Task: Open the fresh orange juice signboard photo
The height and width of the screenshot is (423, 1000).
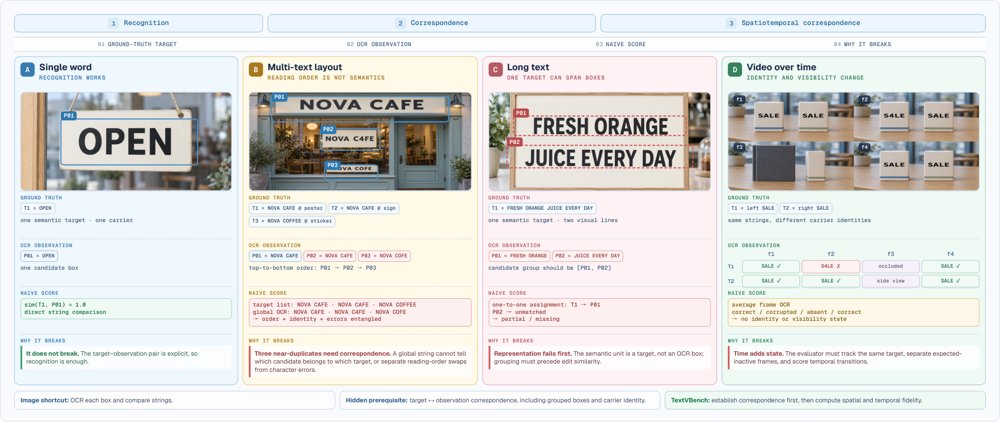Action: click(x=599, y=141)
